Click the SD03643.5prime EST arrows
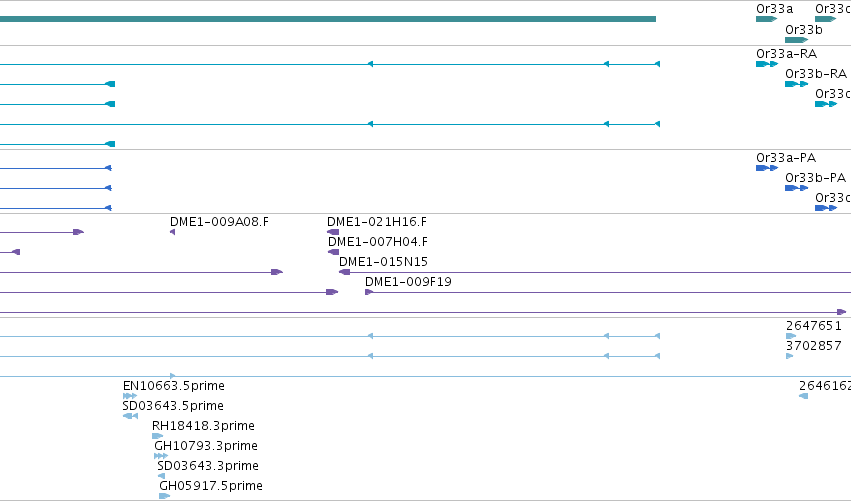Viewport: 851px width, 501px height. coord(130,416)
